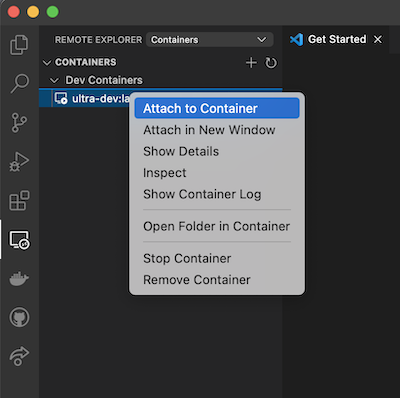400x398 pixels.
Task: Switch to the Get Started tab
Action: (x=336, y=39)
